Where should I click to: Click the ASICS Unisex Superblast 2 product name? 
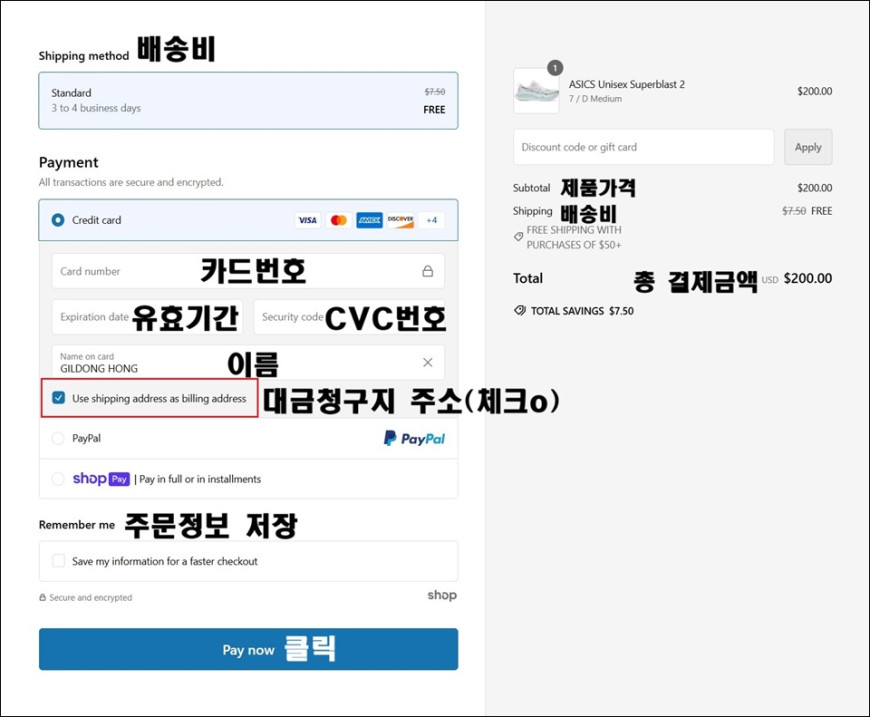[626, 84]
